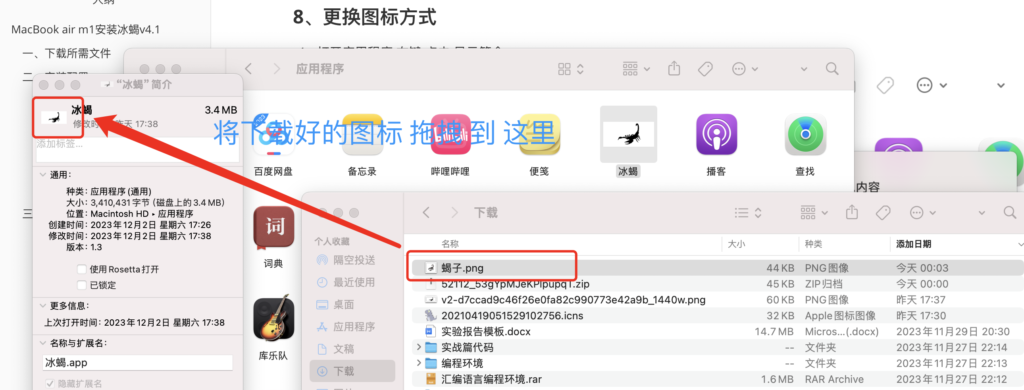Click the 冰蝎.app name field

[x=138, y=363]
